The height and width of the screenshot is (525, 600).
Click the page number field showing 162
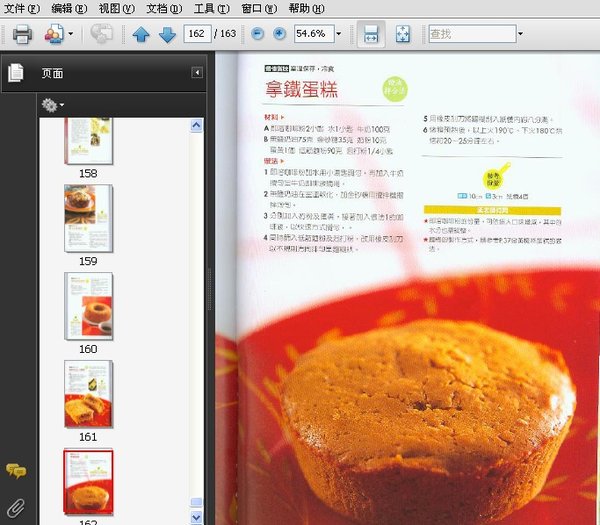click(x=197, y=34)
